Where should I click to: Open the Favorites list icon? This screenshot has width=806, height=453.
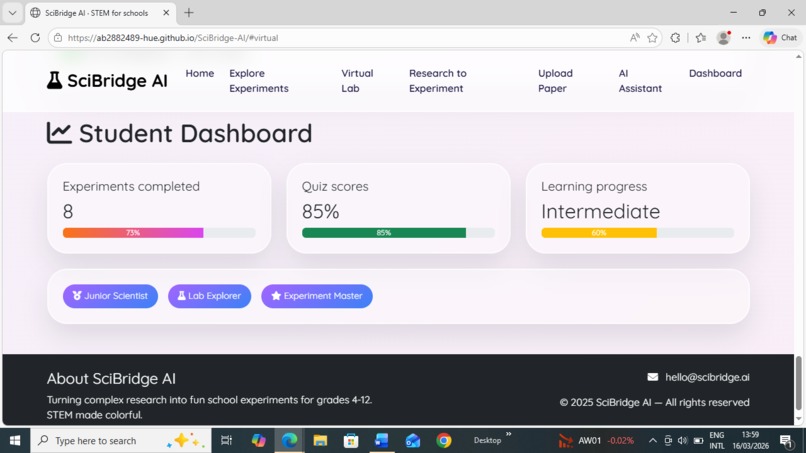tap(701, 38)
